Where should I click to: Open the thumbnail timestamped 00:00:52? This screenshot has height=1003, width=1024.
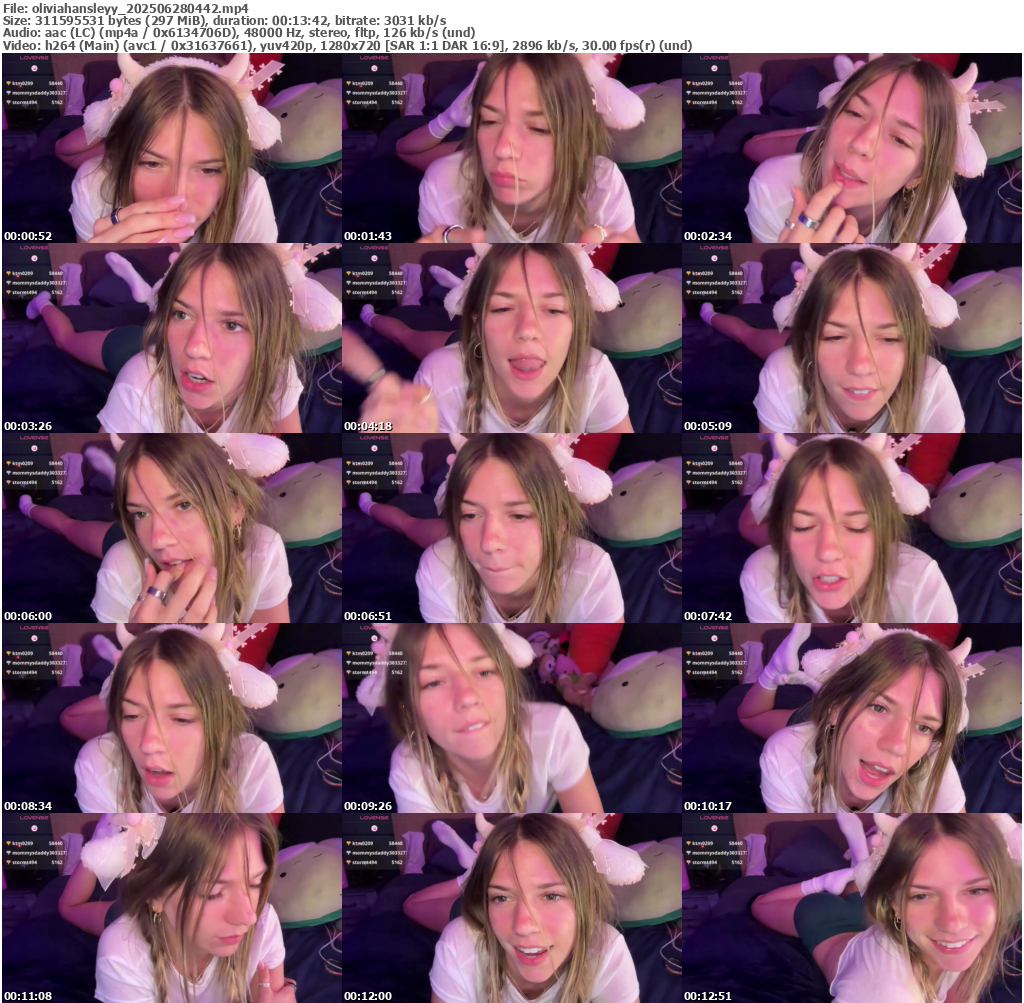pyautogui.click(x=171, y=148)
